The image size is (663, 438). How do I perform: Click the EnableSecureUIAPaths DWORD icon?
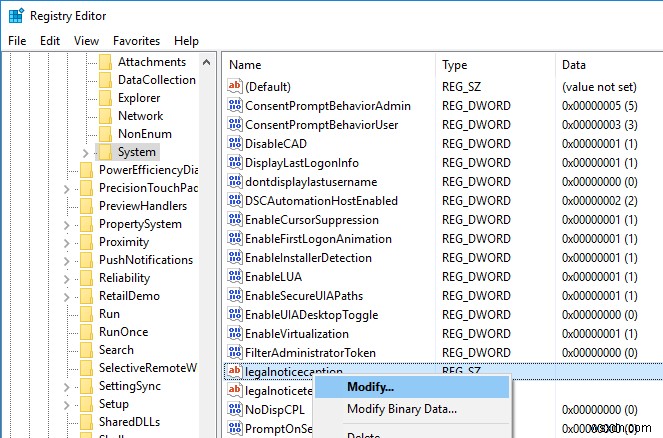235,296
